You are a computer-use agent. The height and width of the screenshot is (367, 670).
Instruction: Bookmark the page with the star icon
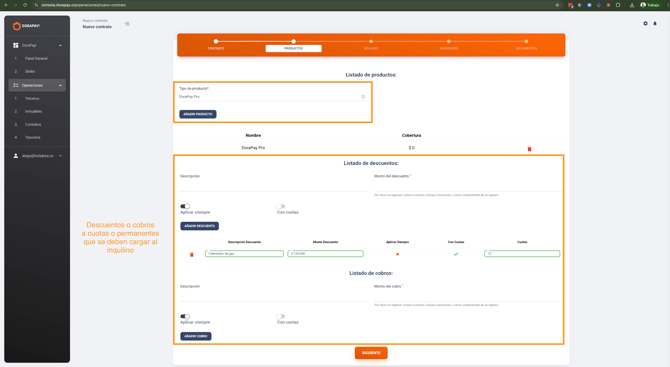pos(557,5)
